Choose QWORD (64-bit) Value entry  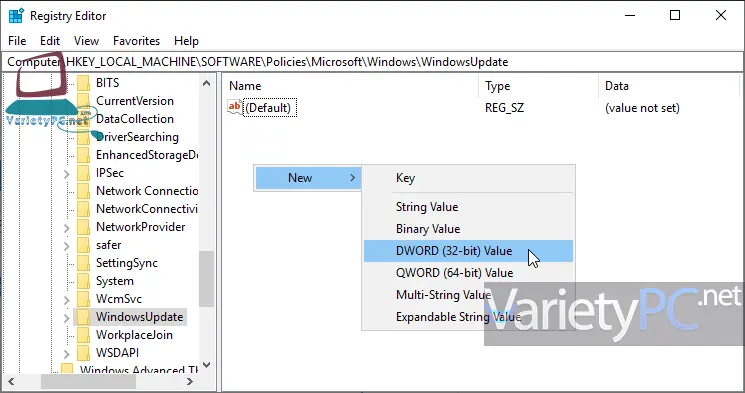[x=468, y=273]
